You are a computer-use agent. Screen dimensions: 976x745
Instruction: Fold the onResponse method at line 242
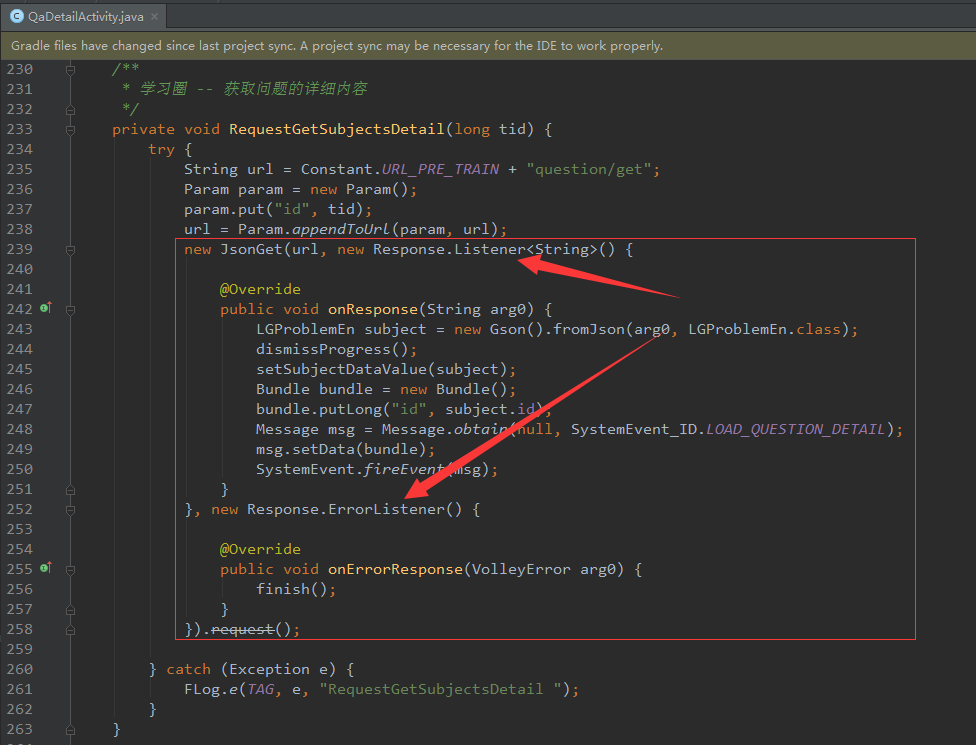[70, 309]
